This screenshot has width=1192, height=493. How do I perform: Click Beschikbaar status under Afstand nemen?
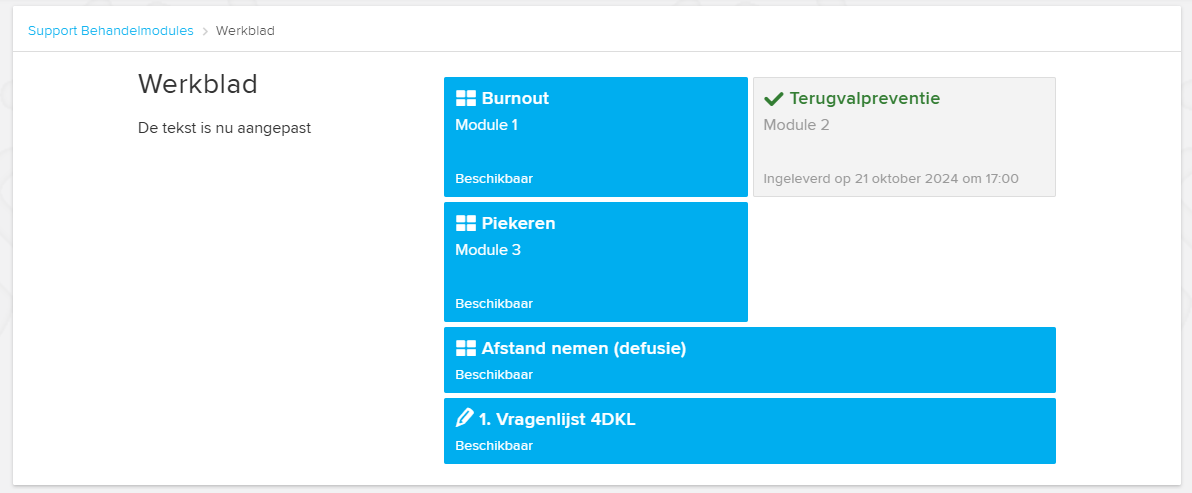pos(494,374)
